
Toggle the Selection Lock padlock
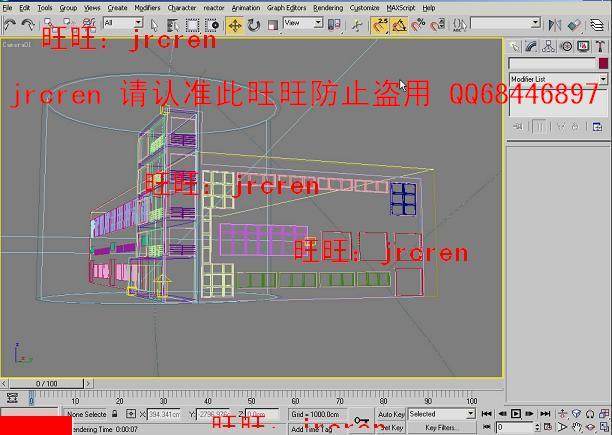coord(114,413)
